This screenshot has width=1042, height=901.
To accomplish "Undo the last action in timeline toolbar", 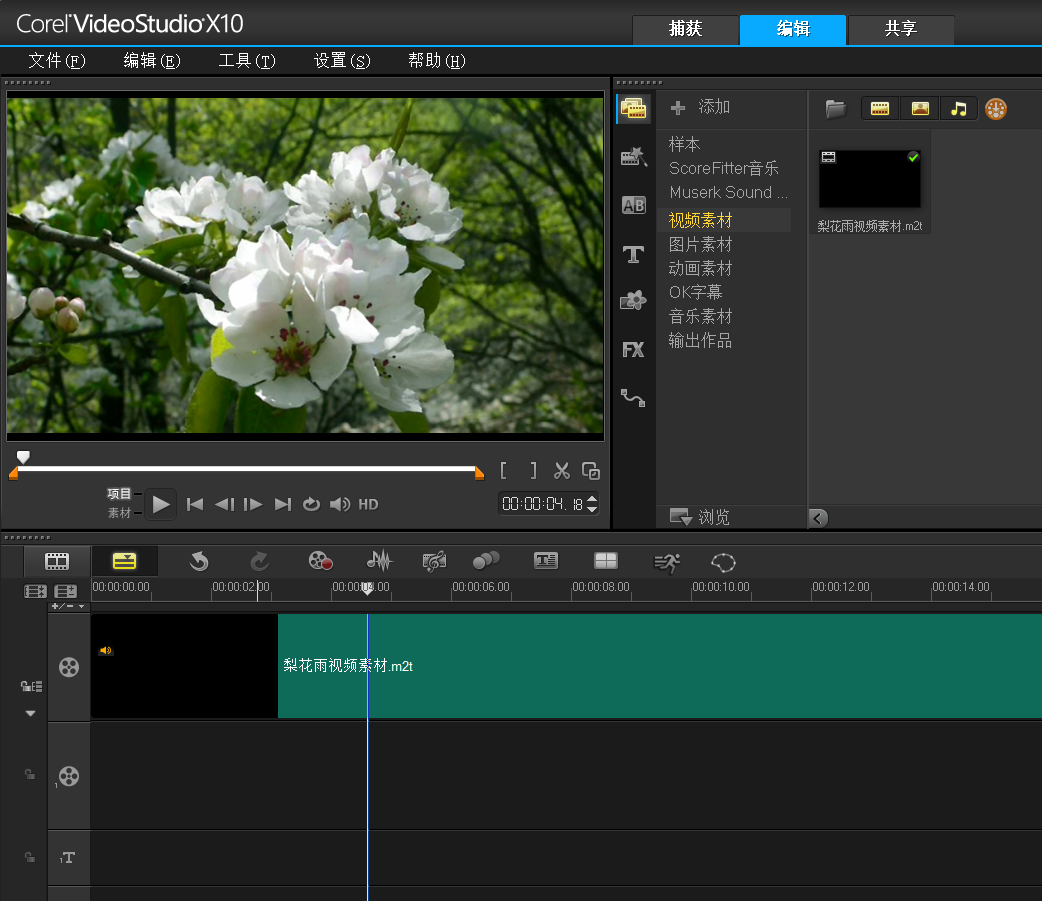I will coord(199,562).
